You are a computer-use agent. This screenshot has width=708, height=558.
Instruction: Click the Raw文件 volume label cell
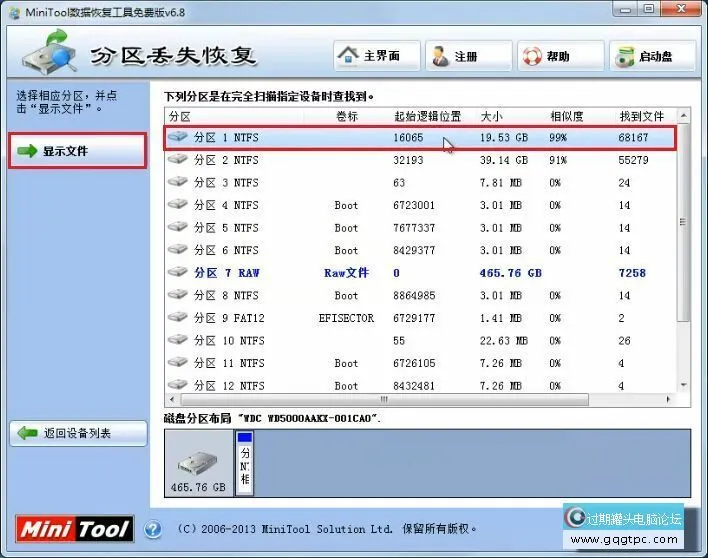tap(346, 273)
